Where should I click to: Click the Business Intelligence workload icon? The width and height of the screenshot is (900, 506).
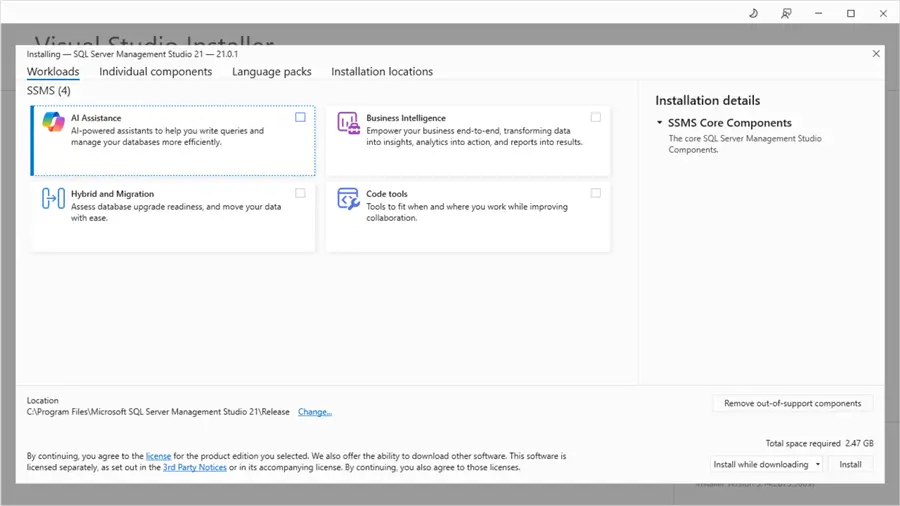348,123
